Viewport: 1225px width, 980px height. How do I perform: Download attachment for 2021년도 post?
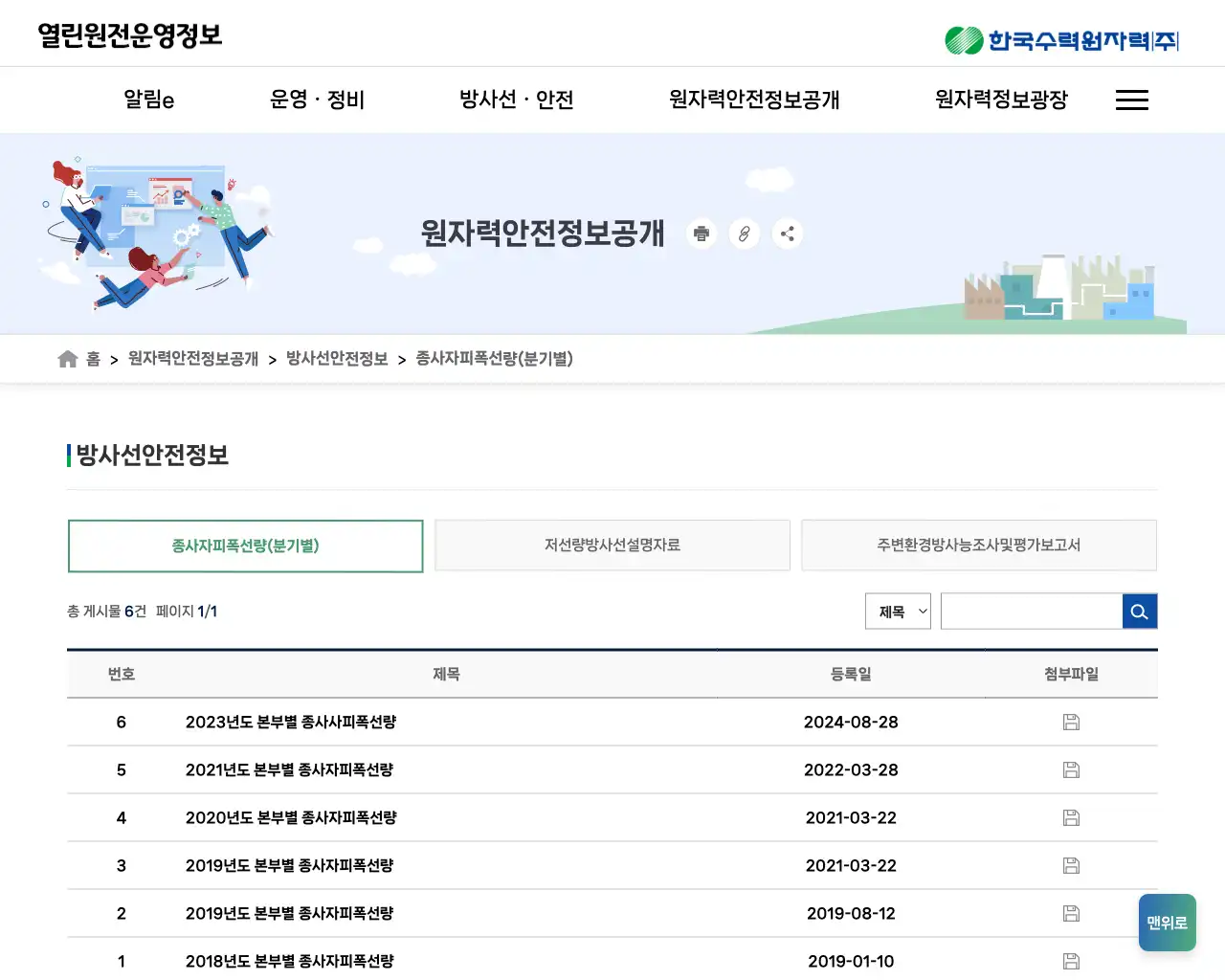click(x=1071, y=769)
